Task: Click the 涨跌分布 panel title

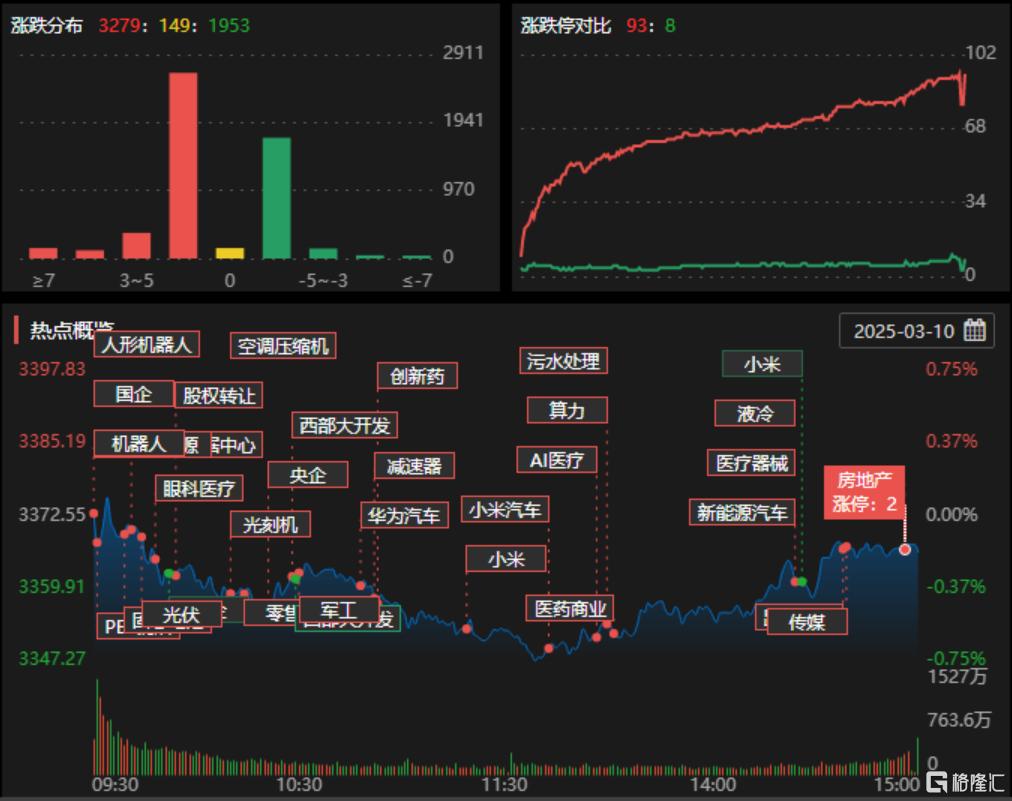Action: click(46, 25)
